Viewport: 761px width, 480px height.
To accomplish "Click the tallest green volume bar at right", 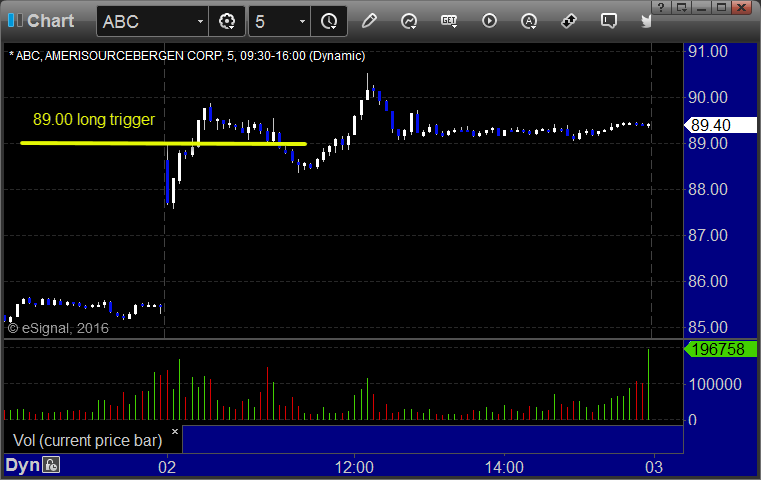I will [x=648, y=384].
